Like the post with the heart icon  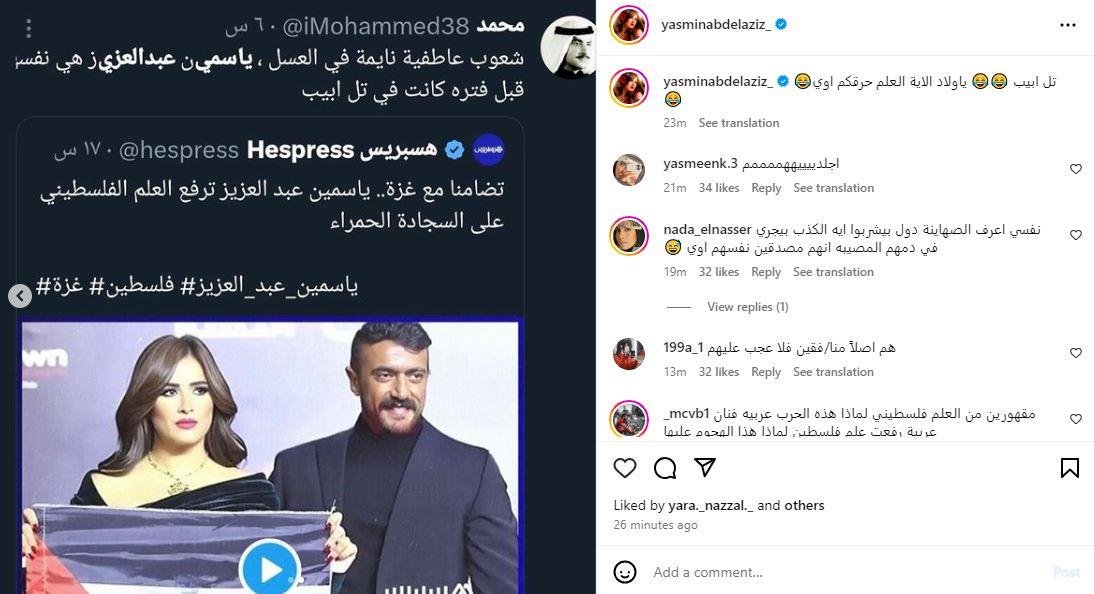[x=625, y=468]
